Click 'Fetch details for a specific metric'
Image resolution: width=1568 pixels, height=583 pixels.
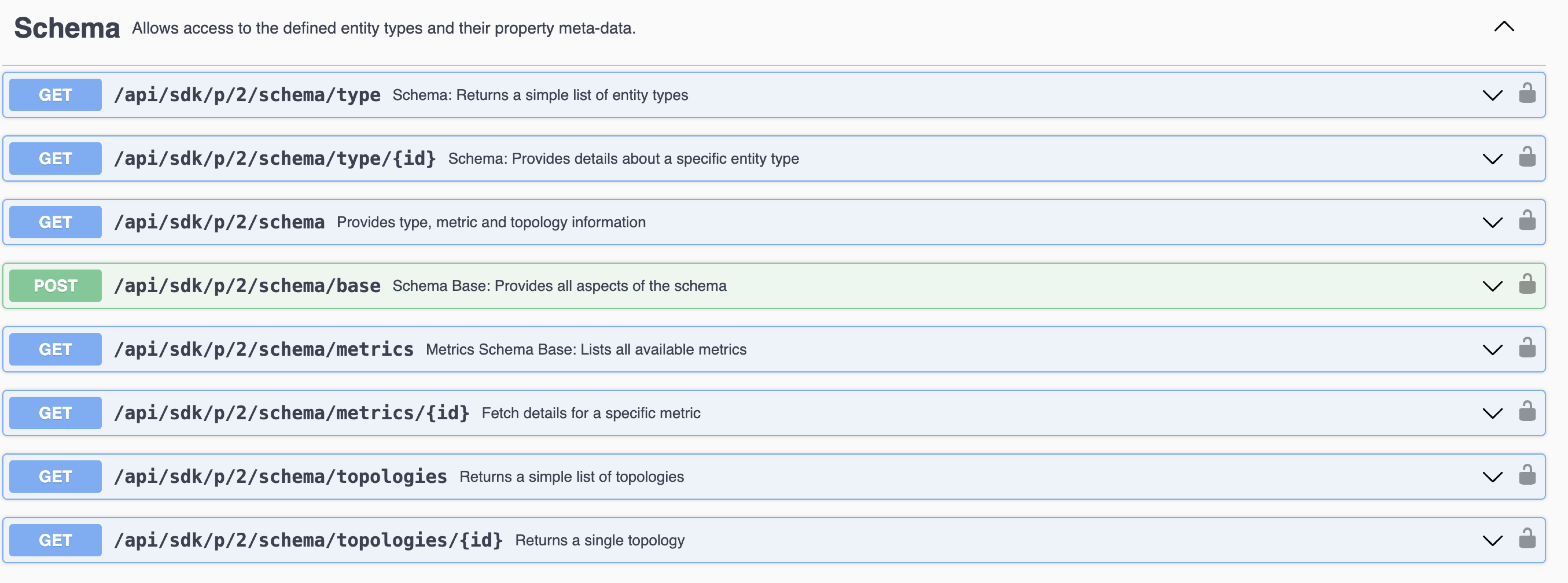(x=591, y=413)
